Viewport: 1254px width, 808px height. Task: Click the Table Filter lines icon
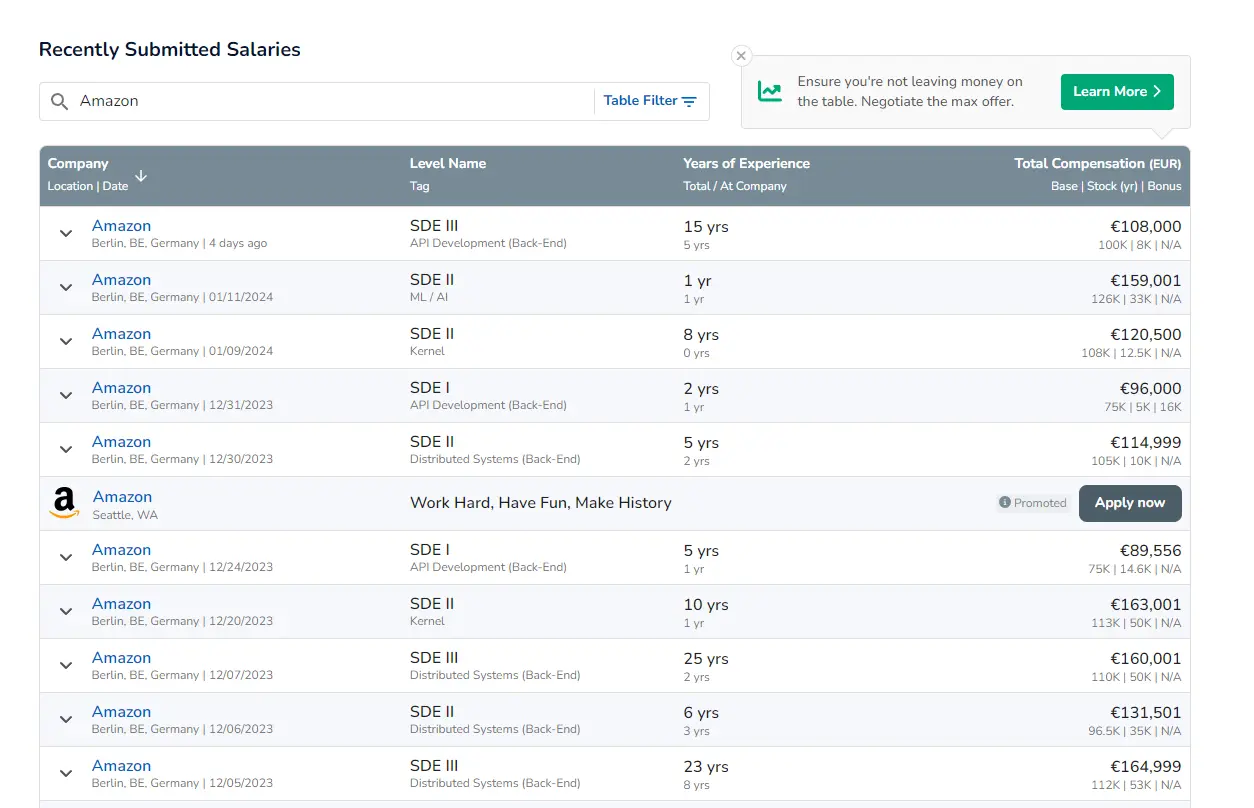click(x=689, y=101)
